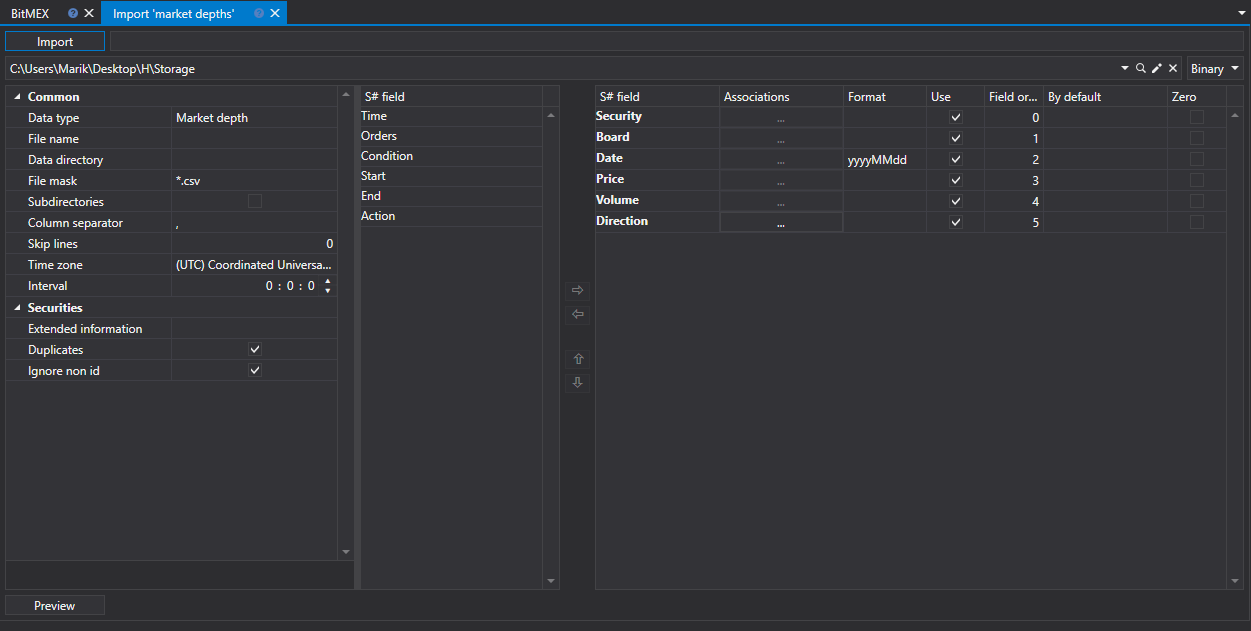Select Action in the available fields list
Screen dimensions: 1251x631
click(450, 216)
